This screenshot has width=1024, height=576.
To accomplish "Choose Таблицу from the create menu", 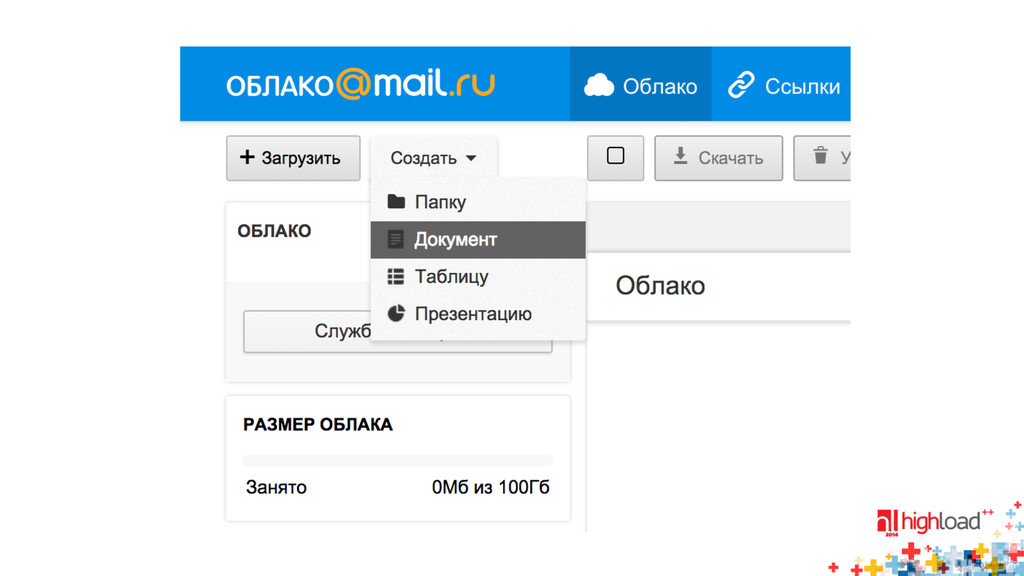I will pyautogui.click(x=478, y=277).
